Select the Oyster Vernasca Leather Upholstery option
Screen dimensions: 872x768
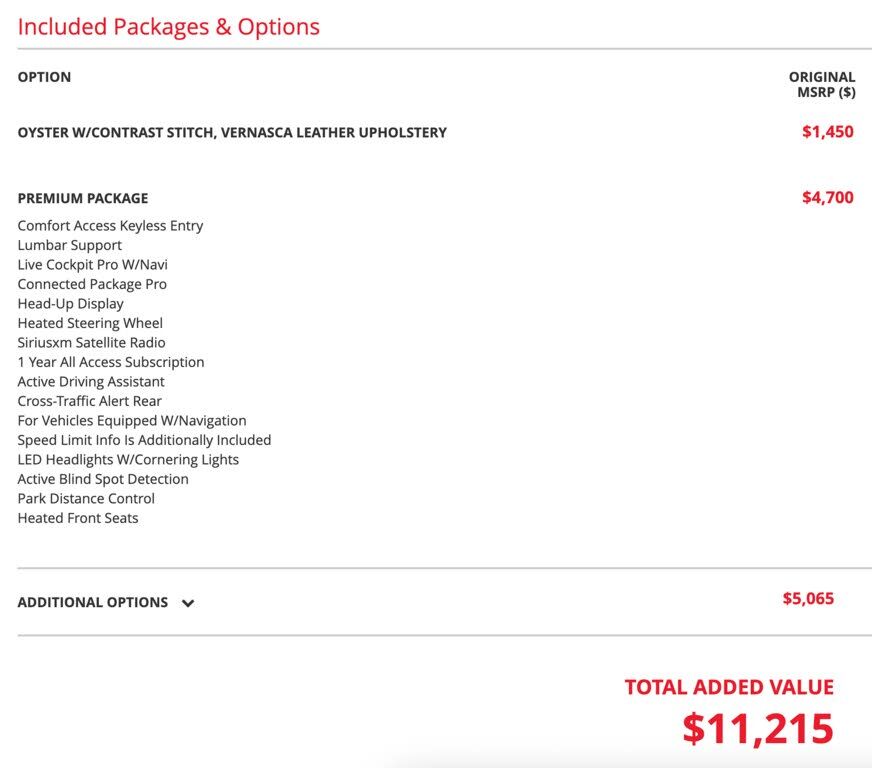point(232,132)
